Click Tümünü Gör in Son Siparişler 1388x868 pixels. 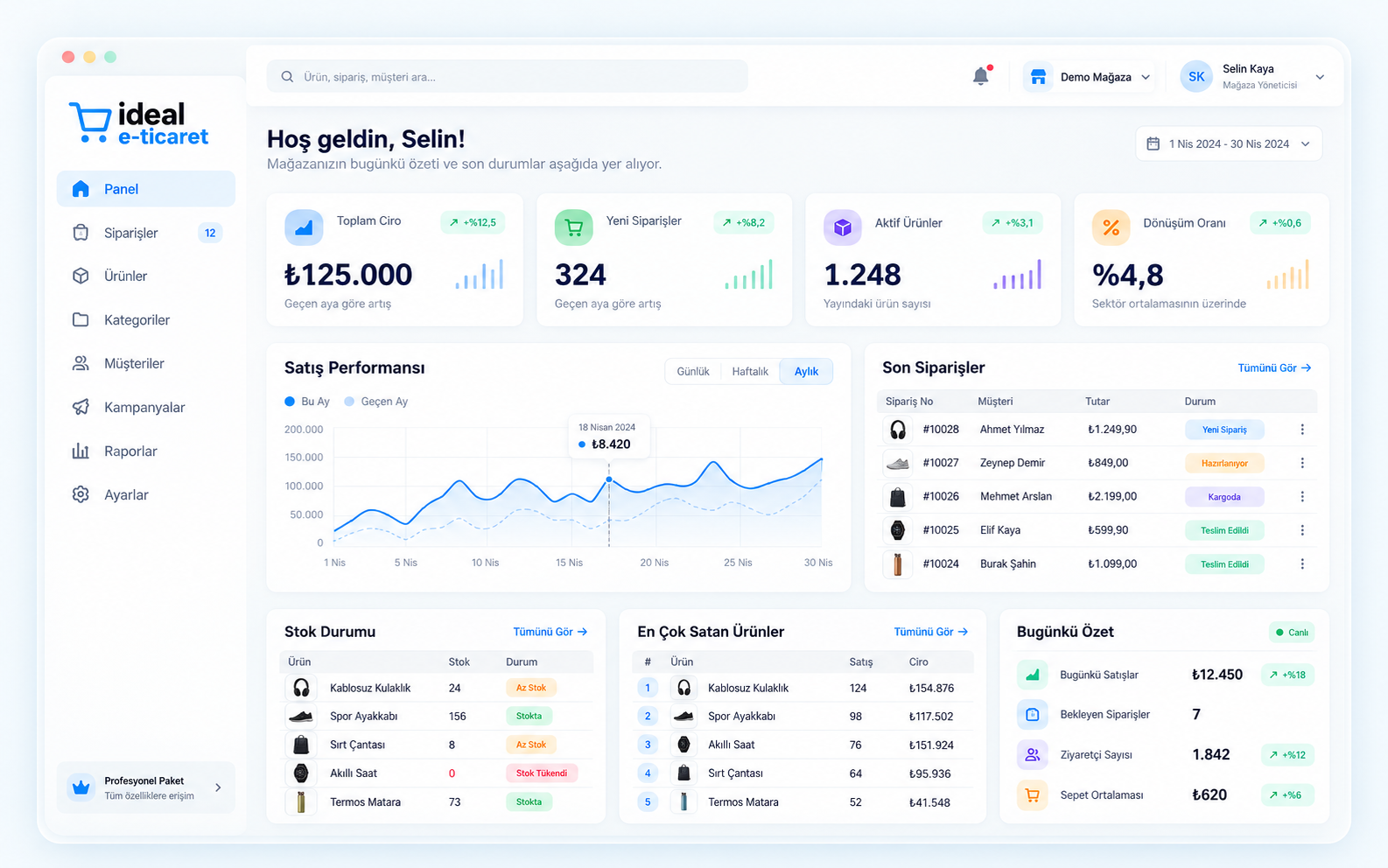click(x=1274, y=368)
